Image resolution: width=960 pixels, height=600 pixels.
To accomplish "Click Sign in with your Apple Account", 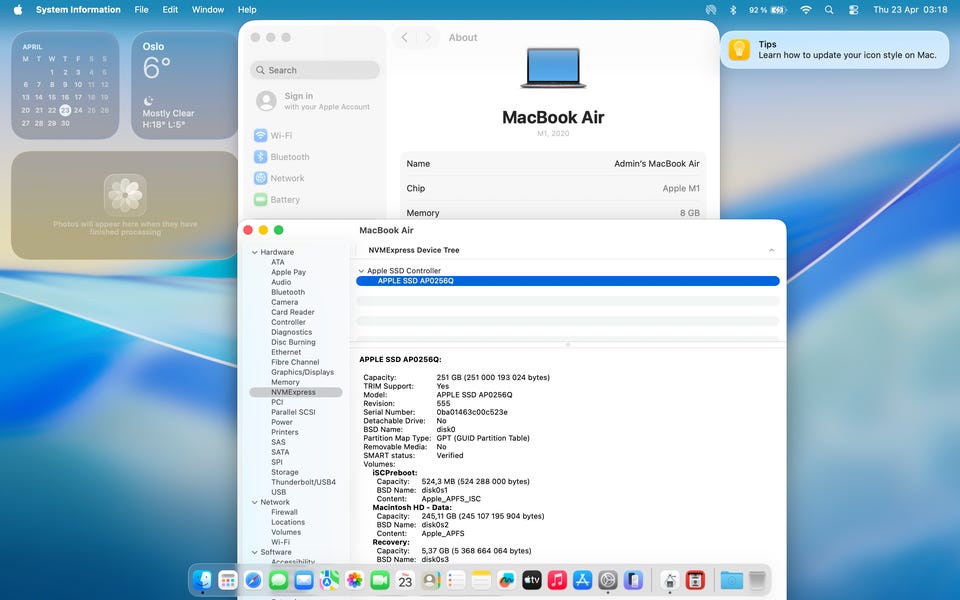I will point(315,101).
